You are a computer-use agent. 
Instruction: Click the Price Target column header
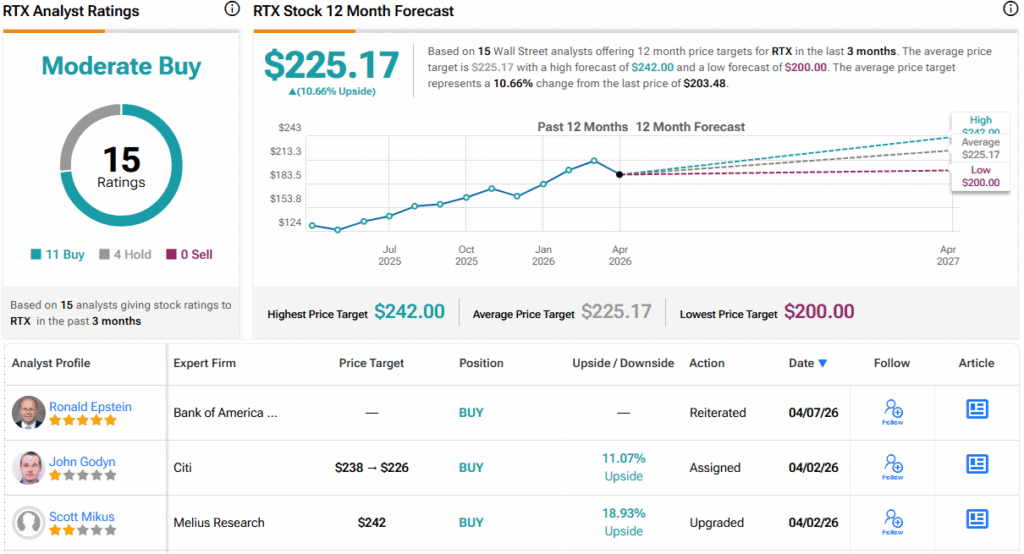click(x=372, y=363)
